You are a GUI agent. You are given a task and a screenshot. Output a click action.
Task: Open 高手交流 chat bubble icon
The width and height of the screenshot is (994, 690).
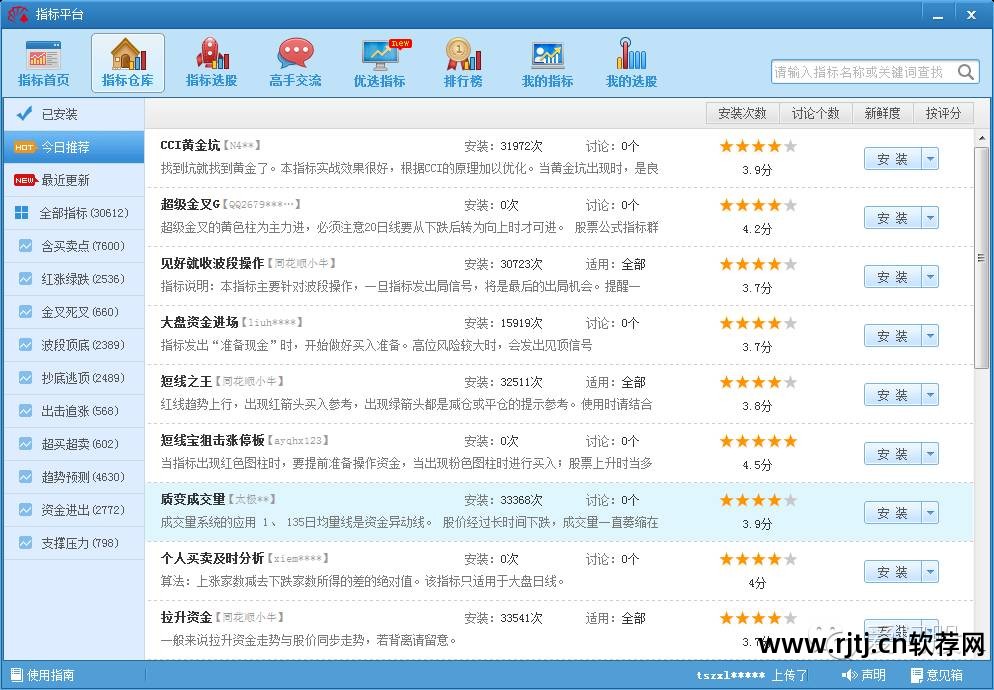tap(295, 54)
